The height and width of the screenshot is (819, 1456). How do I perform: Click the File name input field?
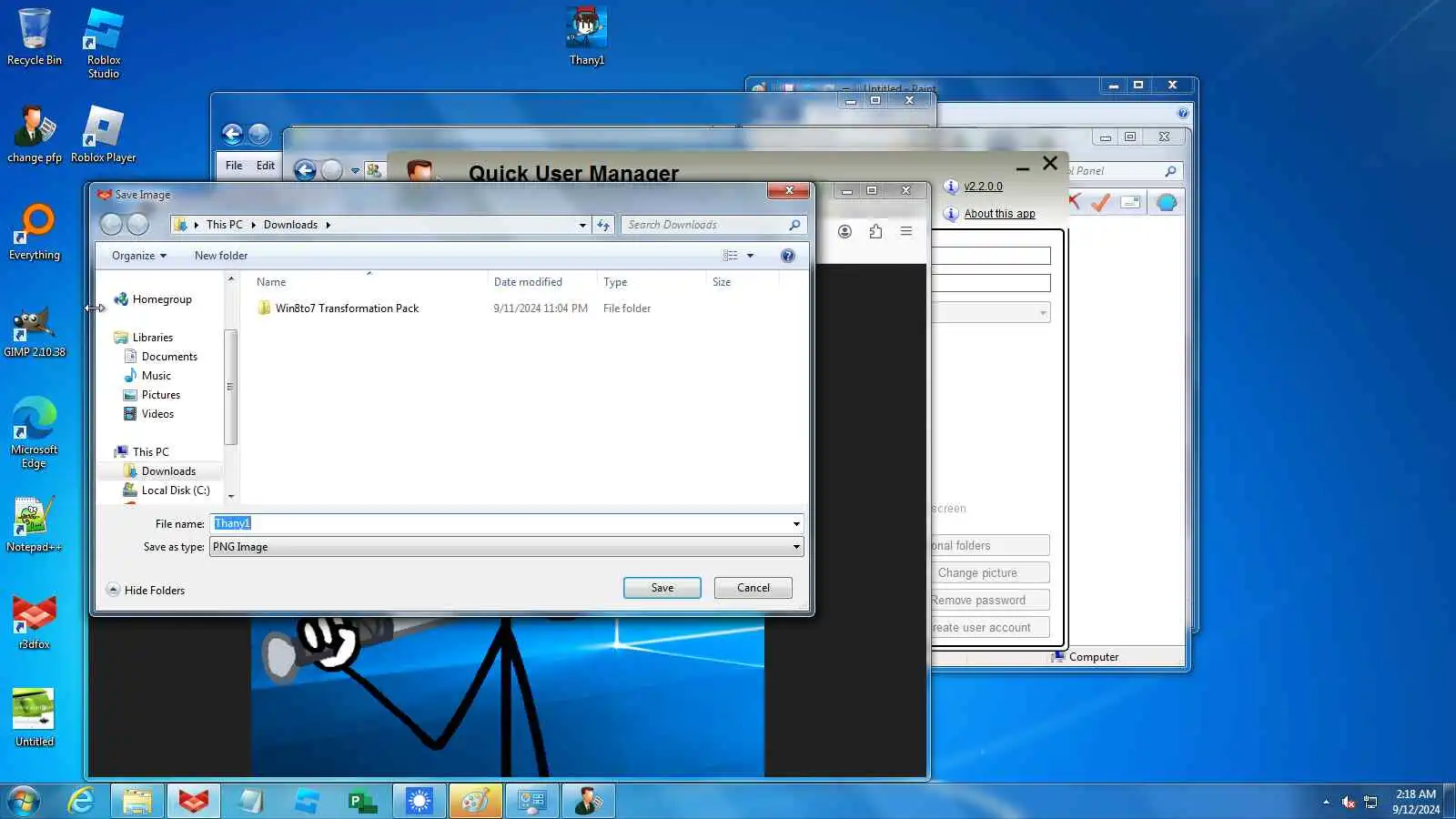pyautogui.click(x=501, y=523)
